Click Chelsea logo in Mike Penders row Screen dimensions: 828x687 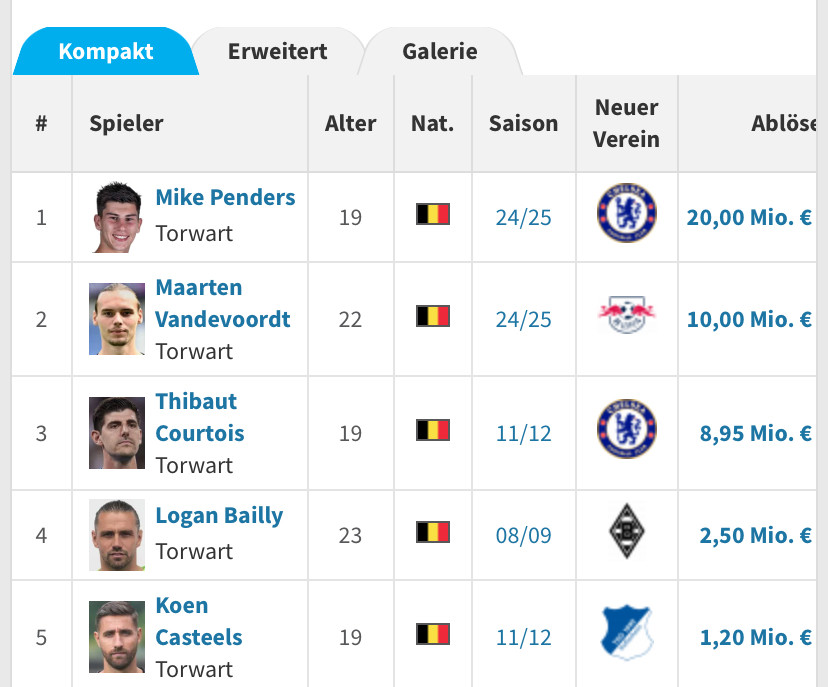tap(626, 214)
